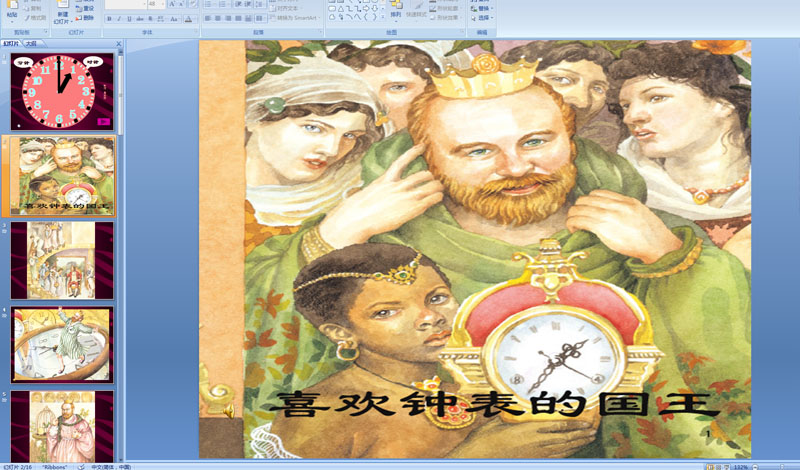The height and width of the screenshot is (470, 800).
Task: Click the language 中文(简体,中国) indicator
Action: point(111,467)
